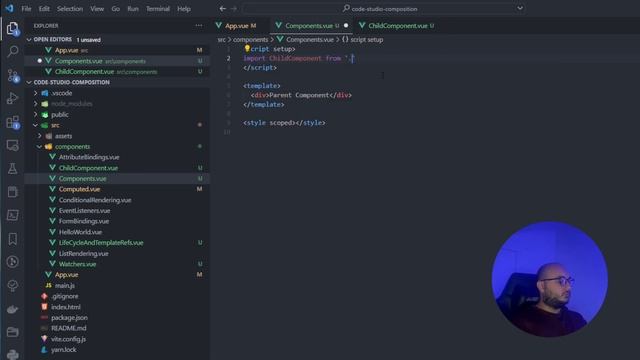Close the unsaved Components.vue tab dot
Image resolution: width=640 pixels, height=360 pixels.
pos(346,25)
